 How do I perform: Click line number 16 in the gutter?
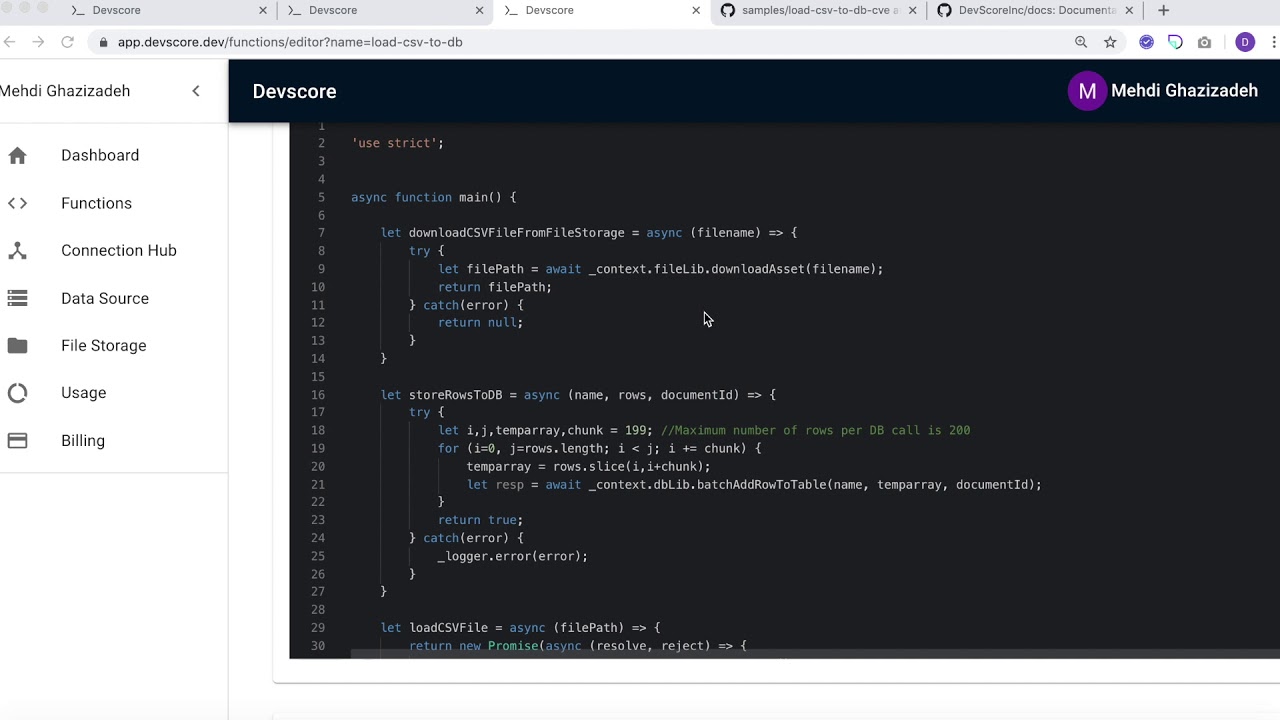coord(319,395)
